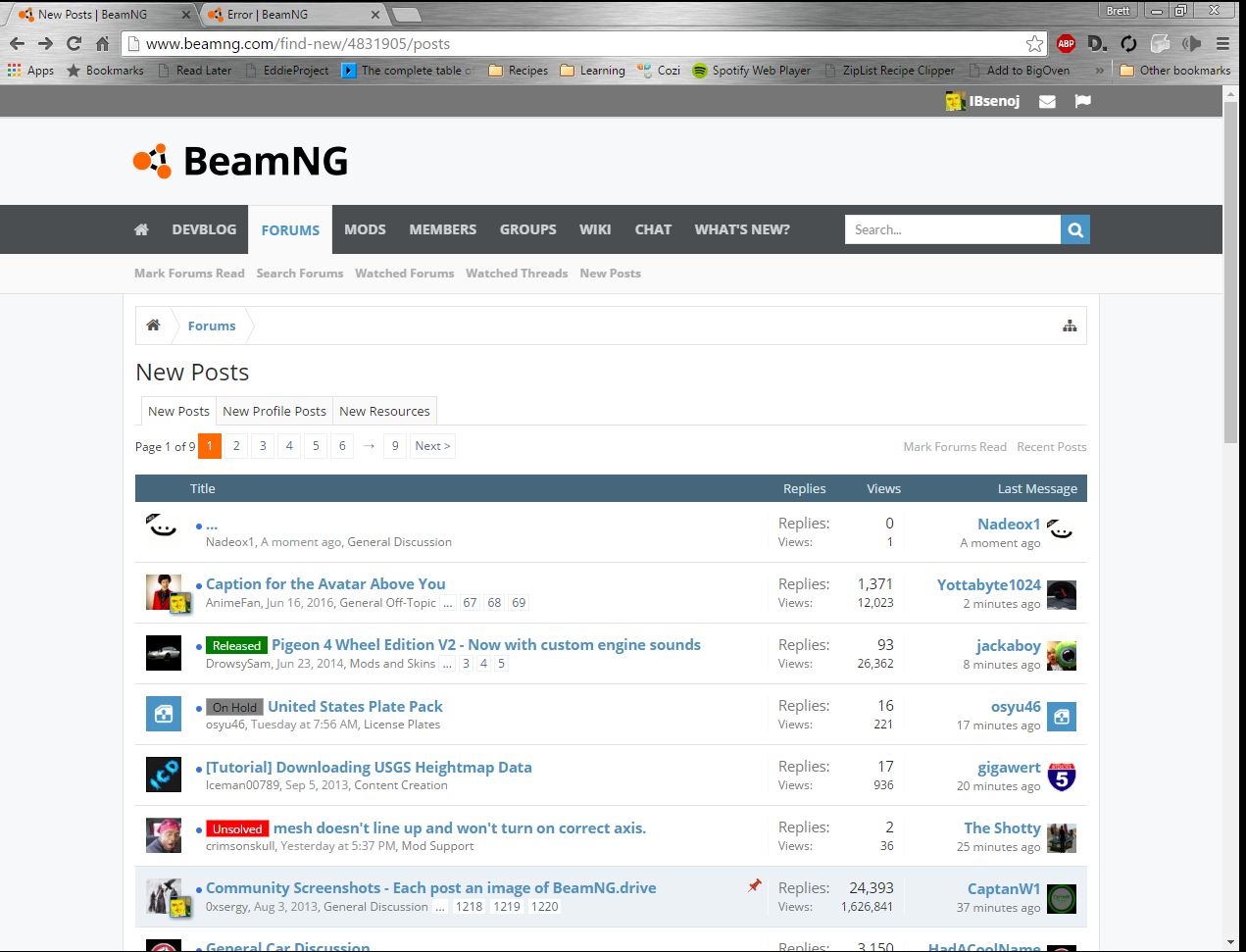Open the forum sitemap tree icon
Image resolution: width=1246 pixels, height=952 pixels.
[x=1070, y=326]
